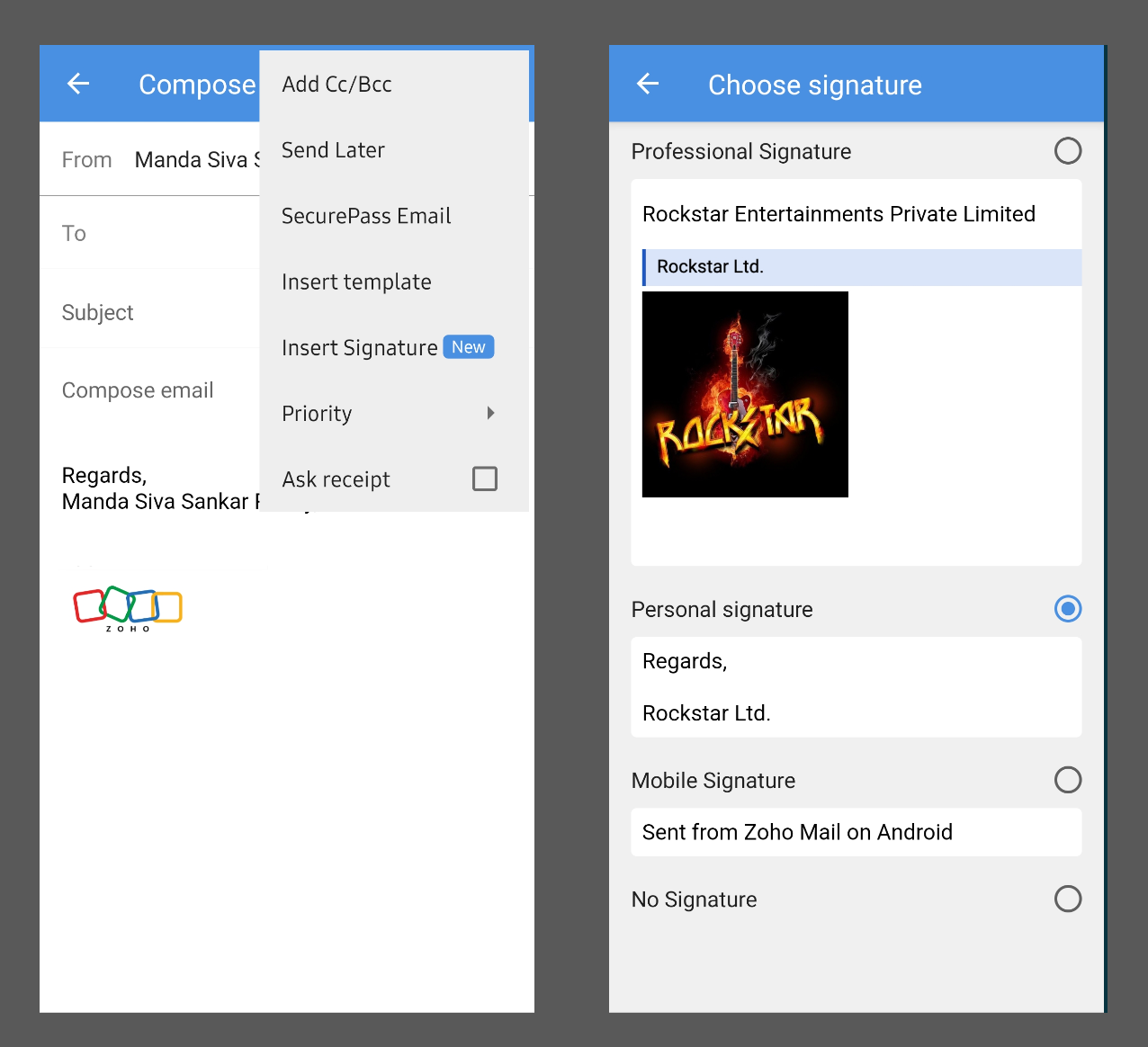Tick the Ask receipt checkbox

click(x=485, y=479)
